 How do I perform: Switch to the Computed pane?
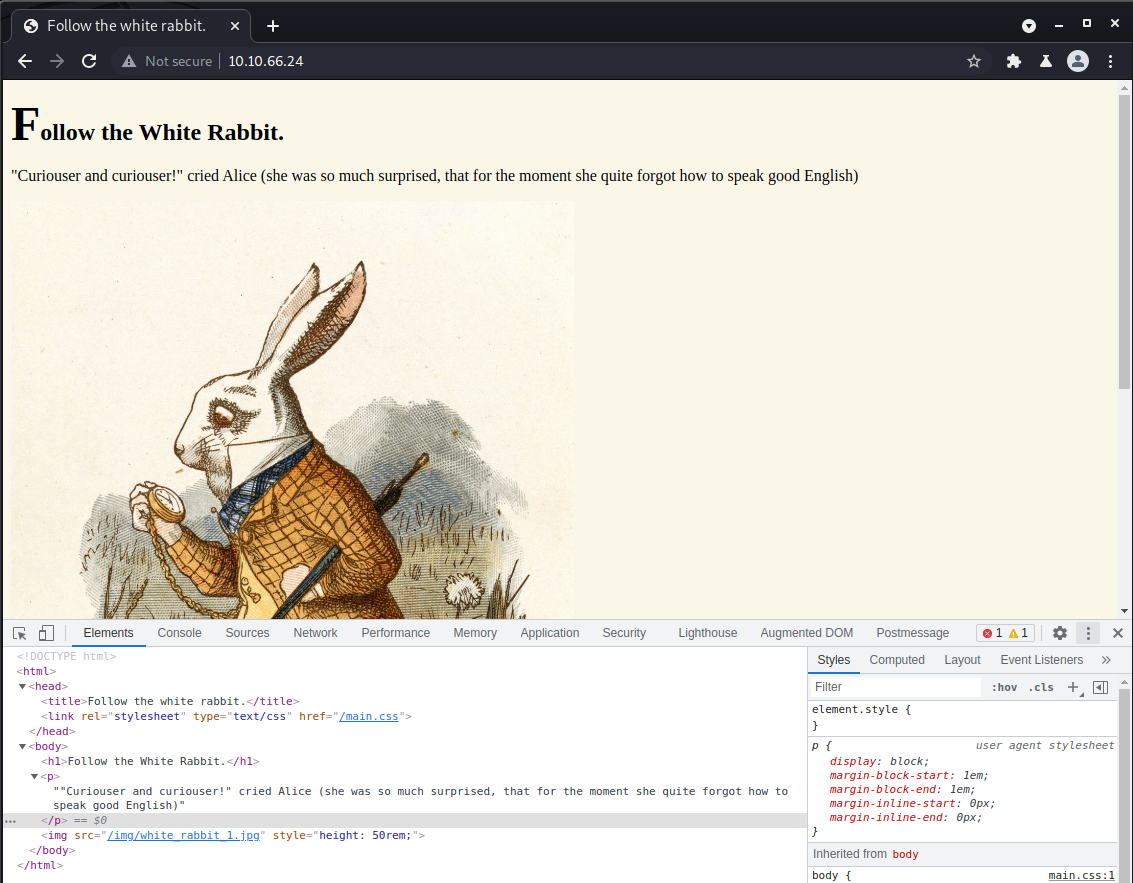[x=897, y=660]
